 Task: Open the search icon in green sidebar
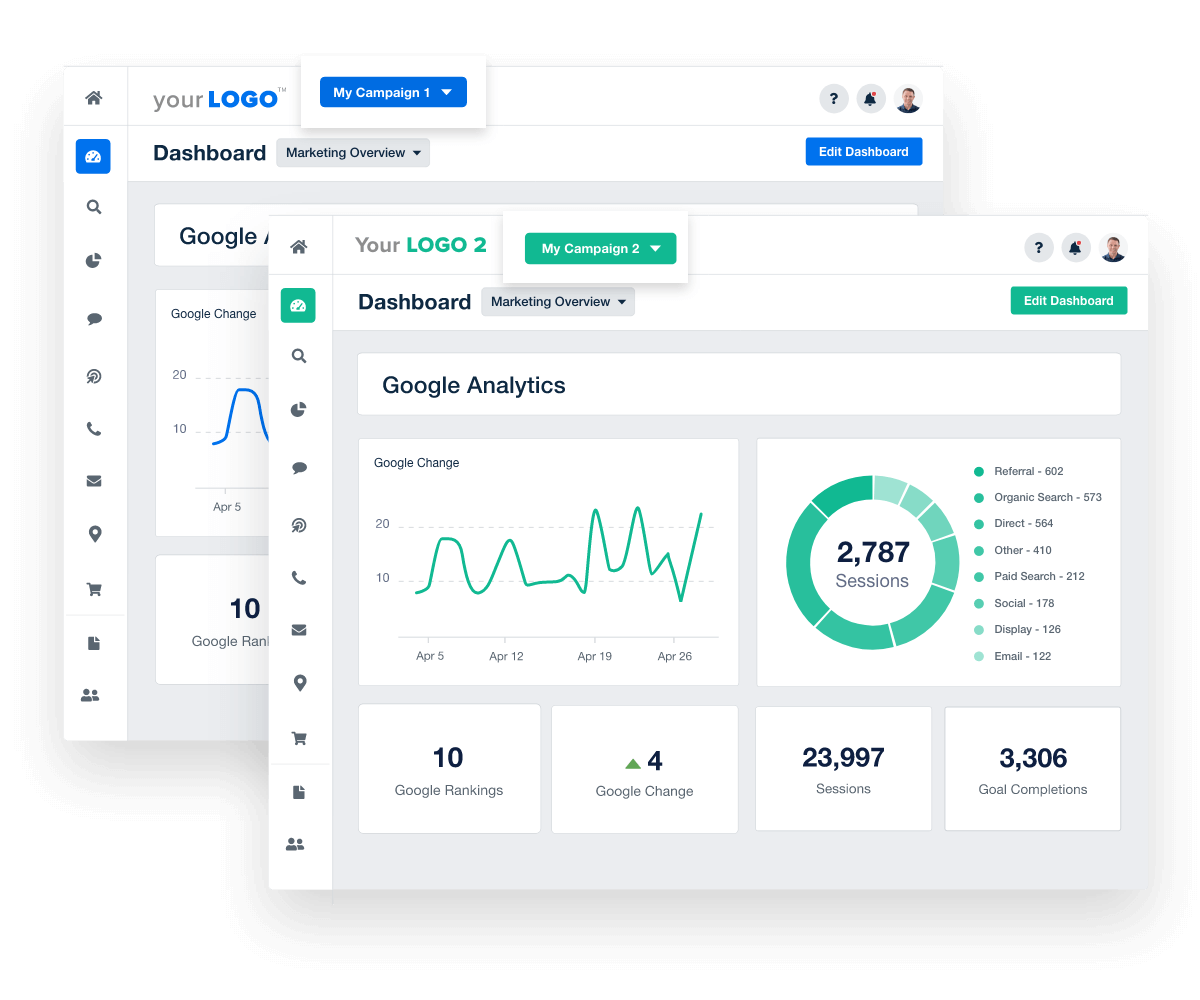click(x=298, y=356)
